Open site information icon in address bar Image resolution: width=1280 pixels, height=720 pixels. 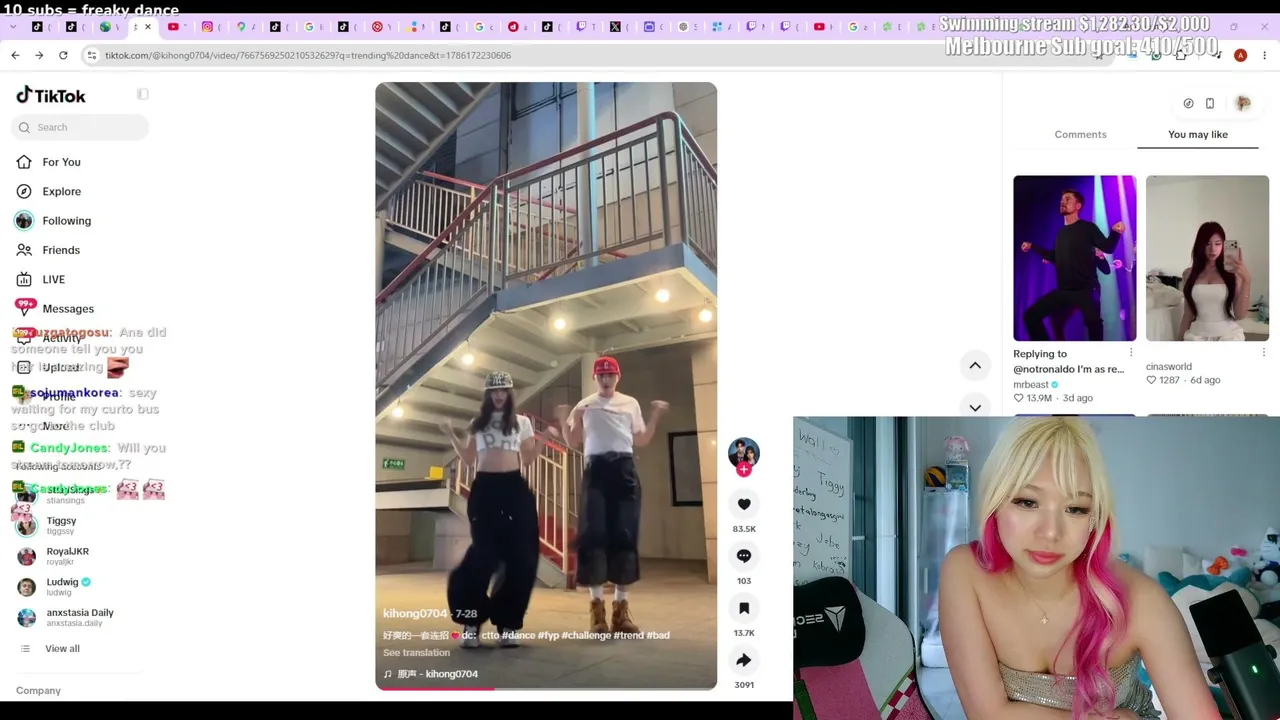click(x=93, y=55)
